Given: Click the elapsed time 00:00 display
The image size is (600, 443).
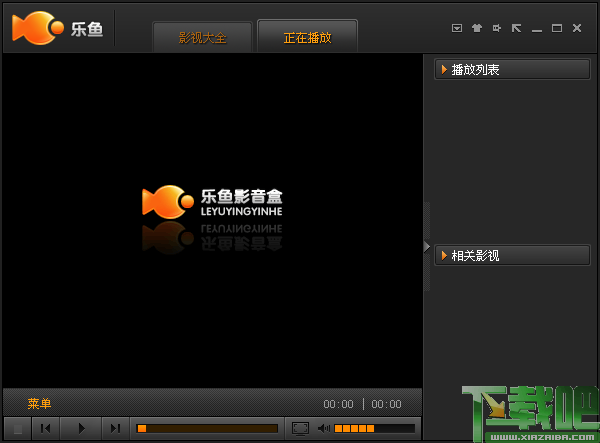Looking at the screenshot, I should point(338,404).
